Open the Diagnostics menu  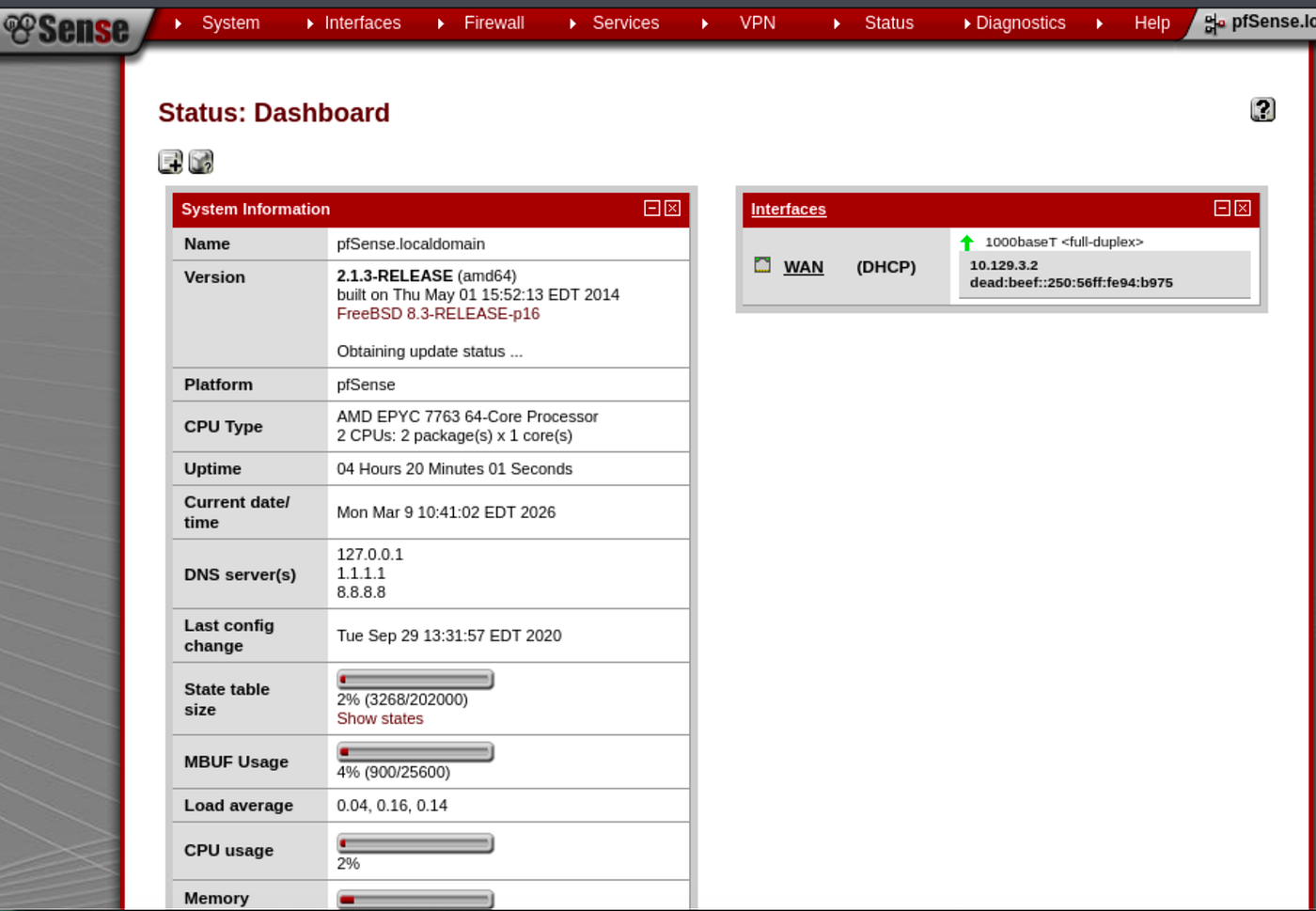point(1021,23)
